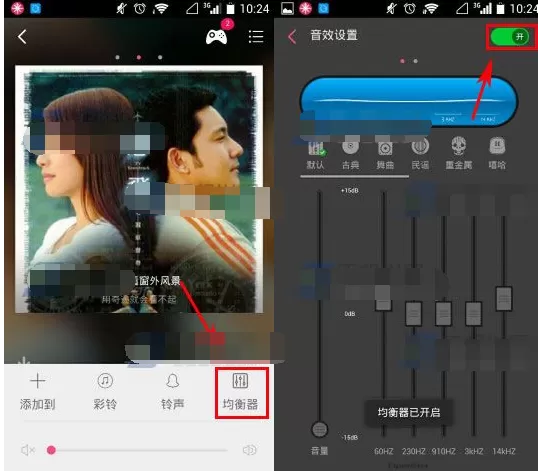The width and height of the screenshot is (538, 471).
Task: Tap the lyric line 用奇迹就会看不起
Action: point(139,299)
